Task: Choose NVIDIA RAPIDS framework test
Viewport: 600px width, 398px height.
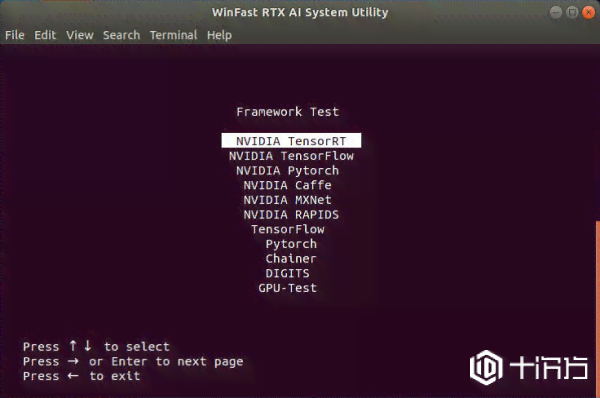Action: point(291,214)
